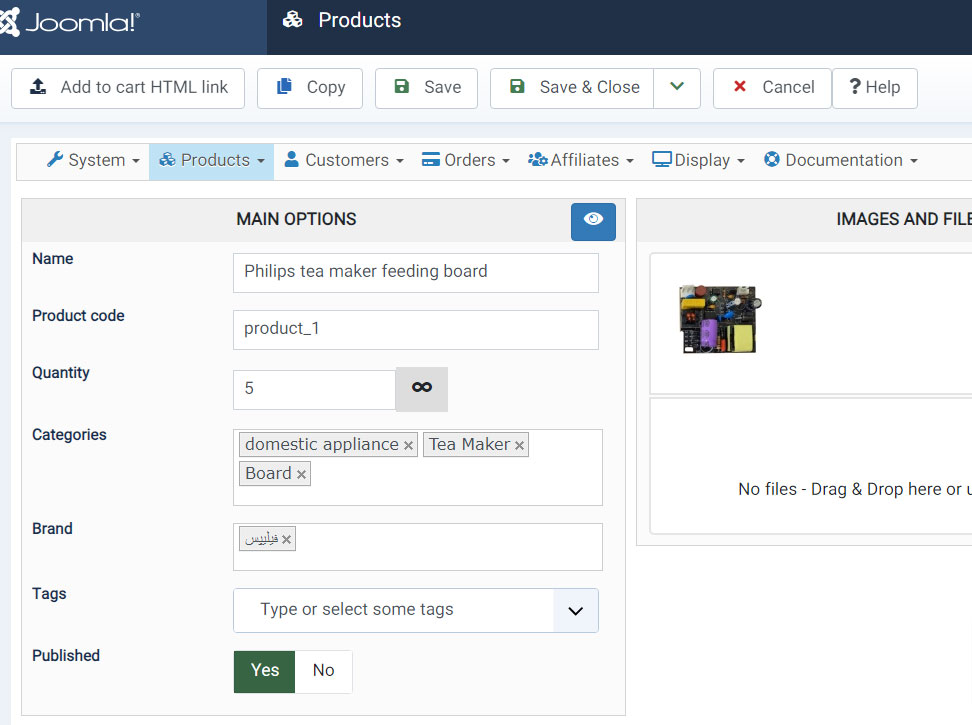Image resolution: width=972 pixels, height=725 pixels.
Task: Click the Copy button
Action: coord(309,88)
